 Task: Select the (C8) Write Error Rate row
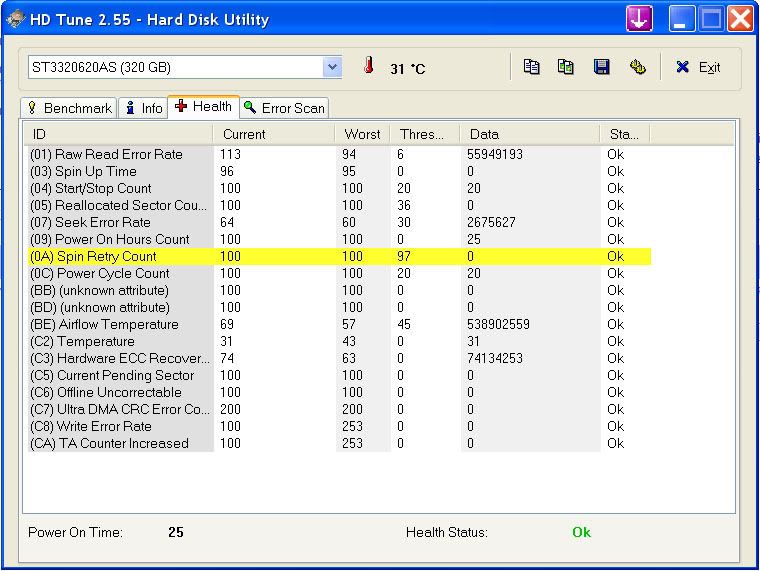(x=339, y=426)
